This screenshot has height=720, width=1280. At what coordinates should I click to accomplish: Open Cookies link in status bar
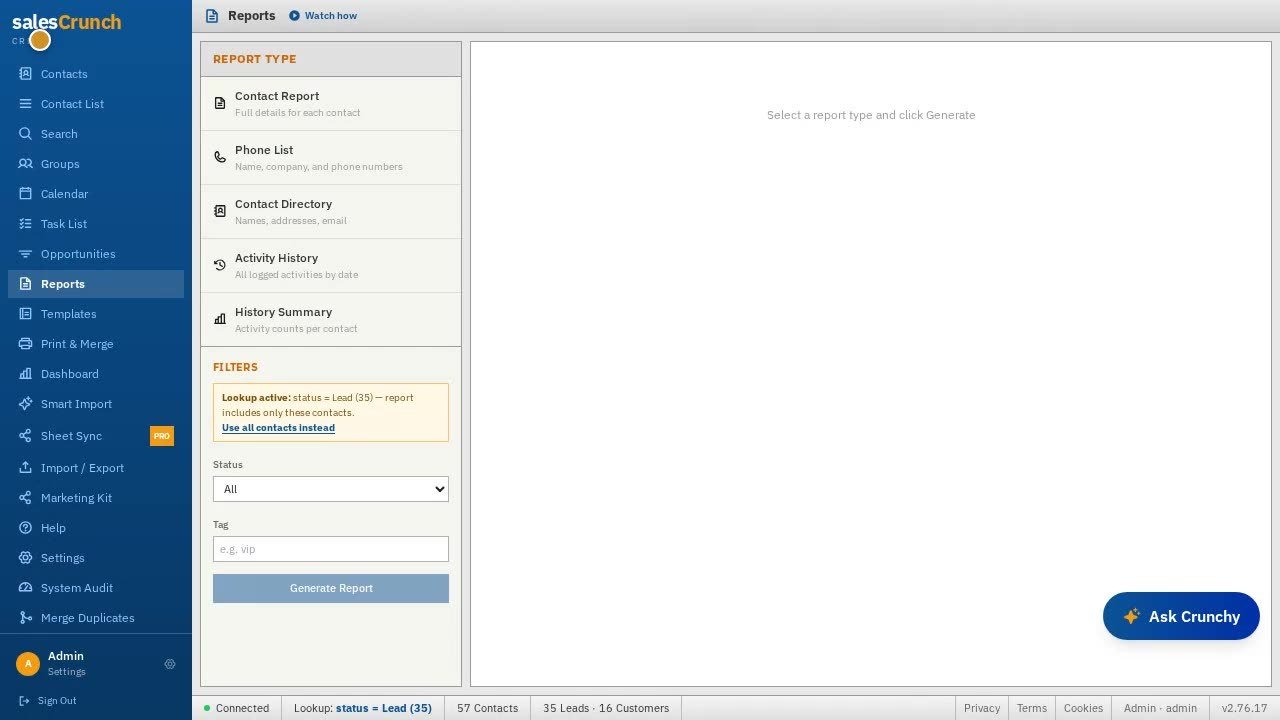click(x=1083, y=708)
